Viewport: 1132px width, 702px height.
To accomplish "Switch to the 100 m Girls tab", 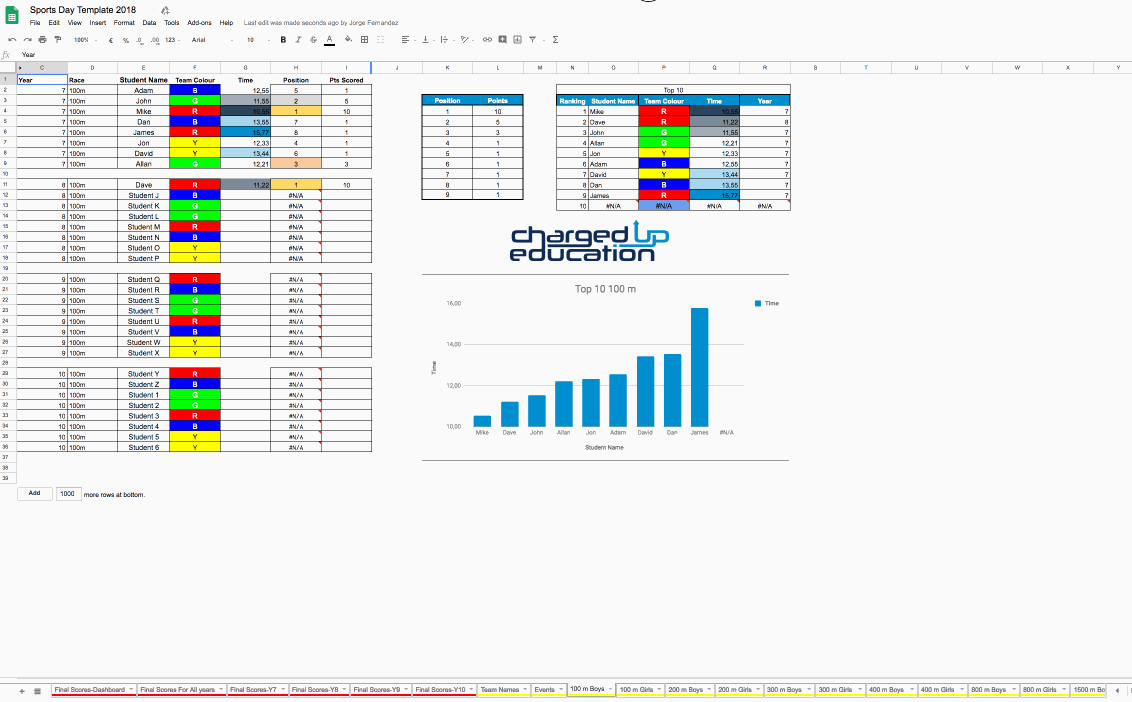I will [640, 690].
